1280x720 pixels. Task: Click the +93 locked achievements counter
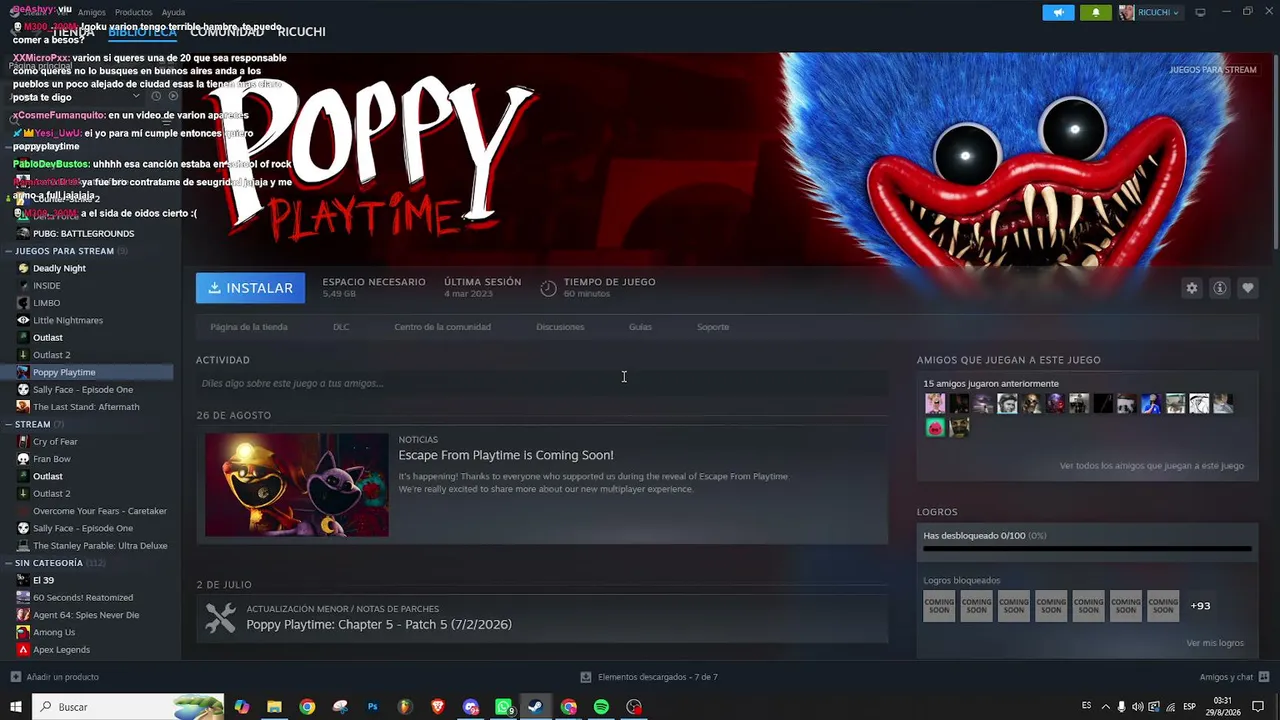(x=1200, y=606)
